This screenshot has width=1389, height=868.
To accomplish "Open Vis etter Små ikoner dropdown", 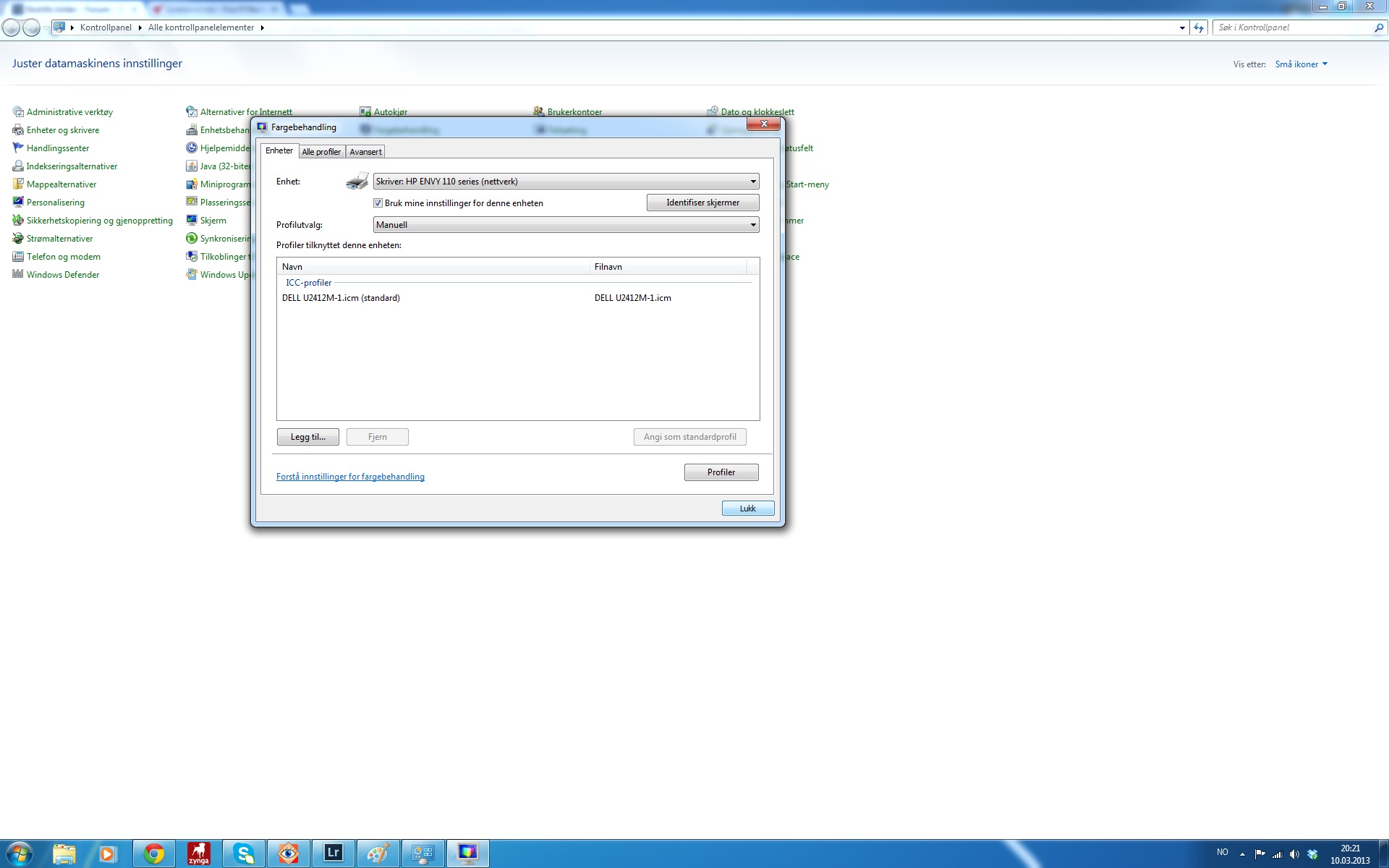I will (x=1301, y=64).
